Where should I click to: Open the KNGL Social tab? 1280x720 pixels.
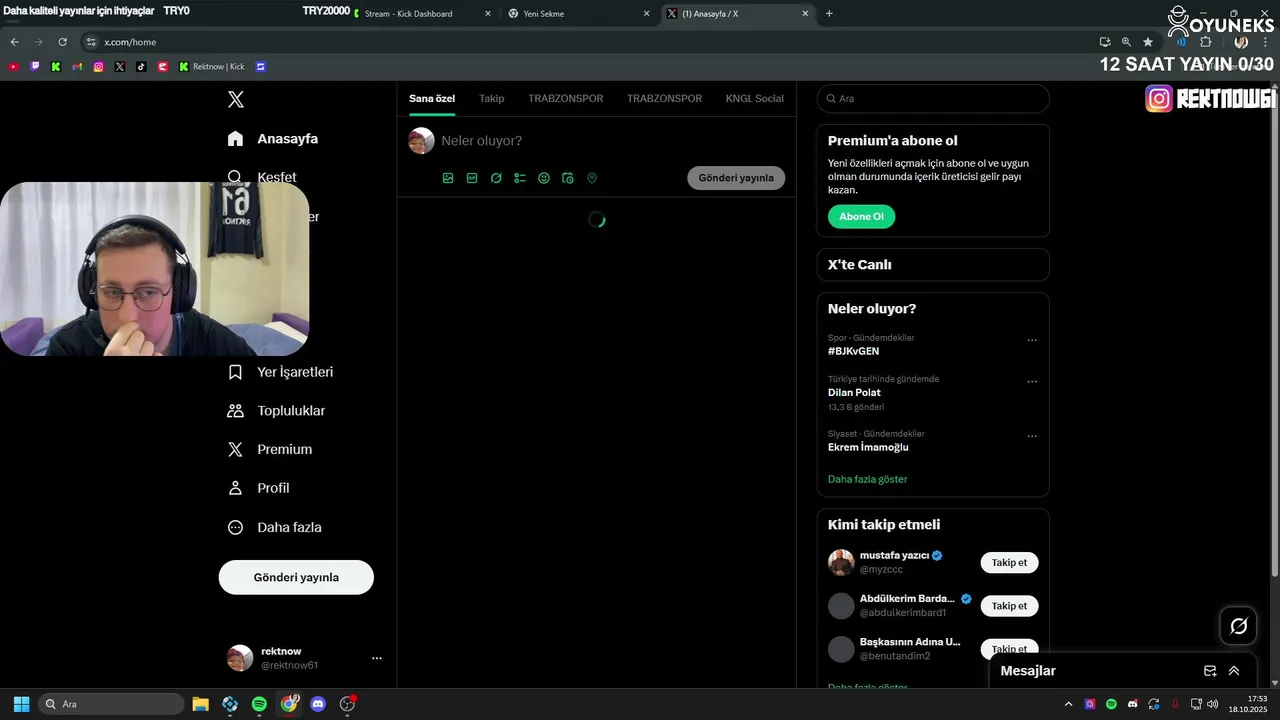click(755, 99)
